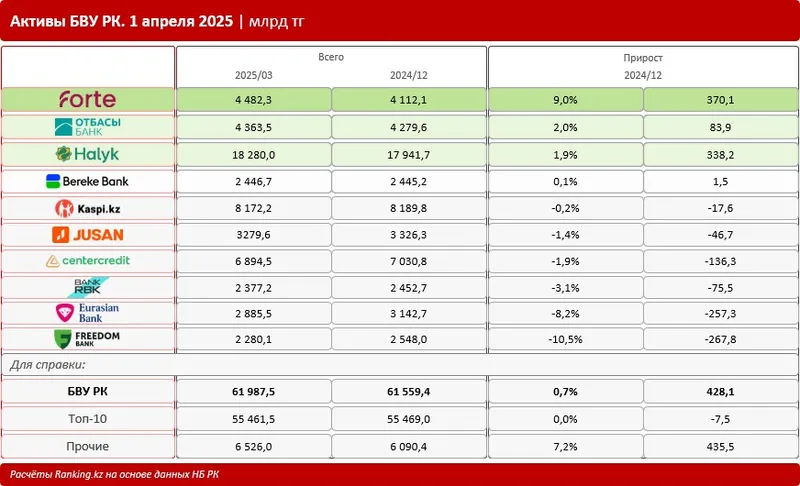Select the 'Топ-10' row label

tap(87, 420)
